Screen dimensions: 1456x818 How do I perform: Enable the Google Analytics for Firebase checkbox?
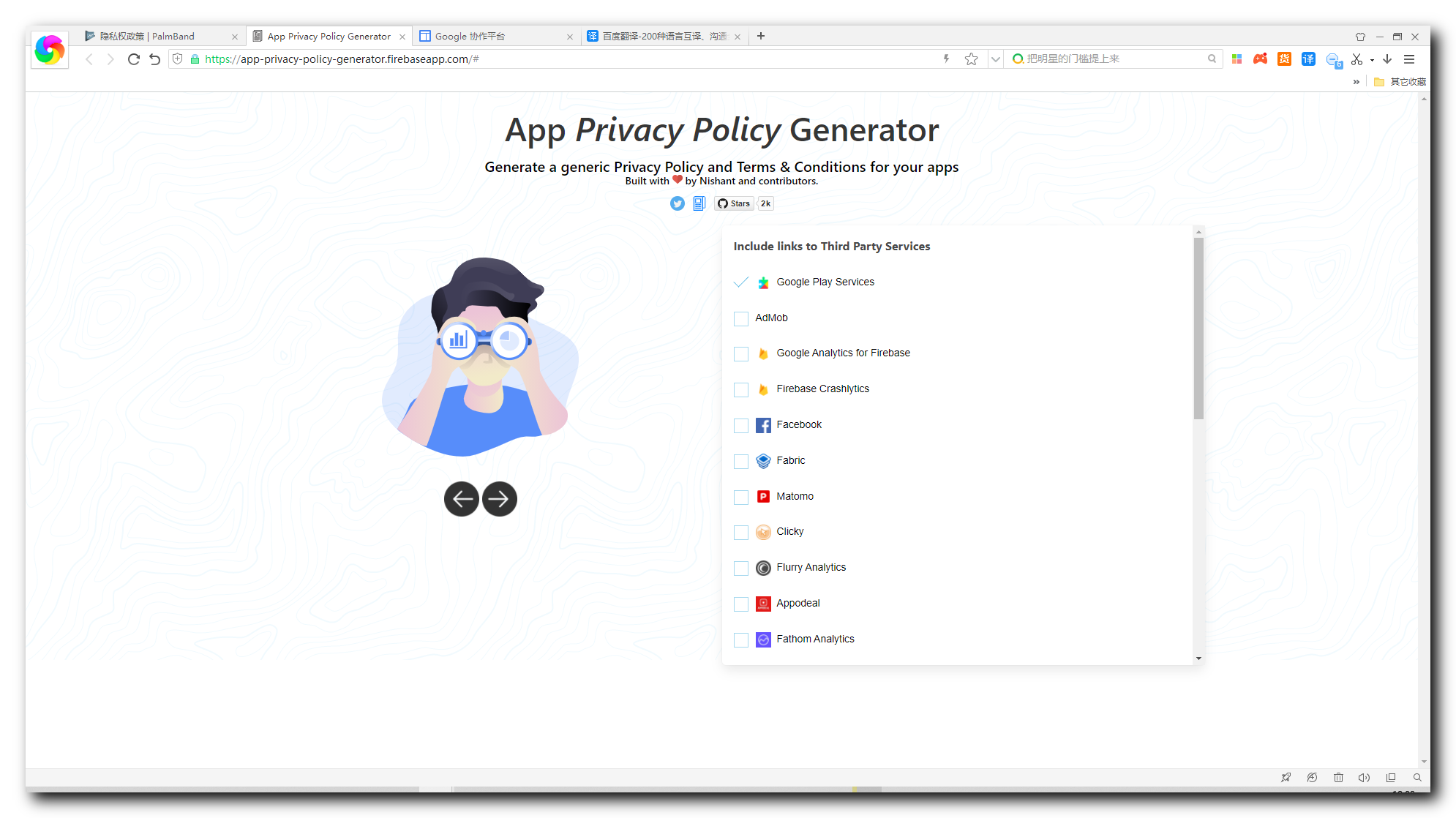pos(741,353)
